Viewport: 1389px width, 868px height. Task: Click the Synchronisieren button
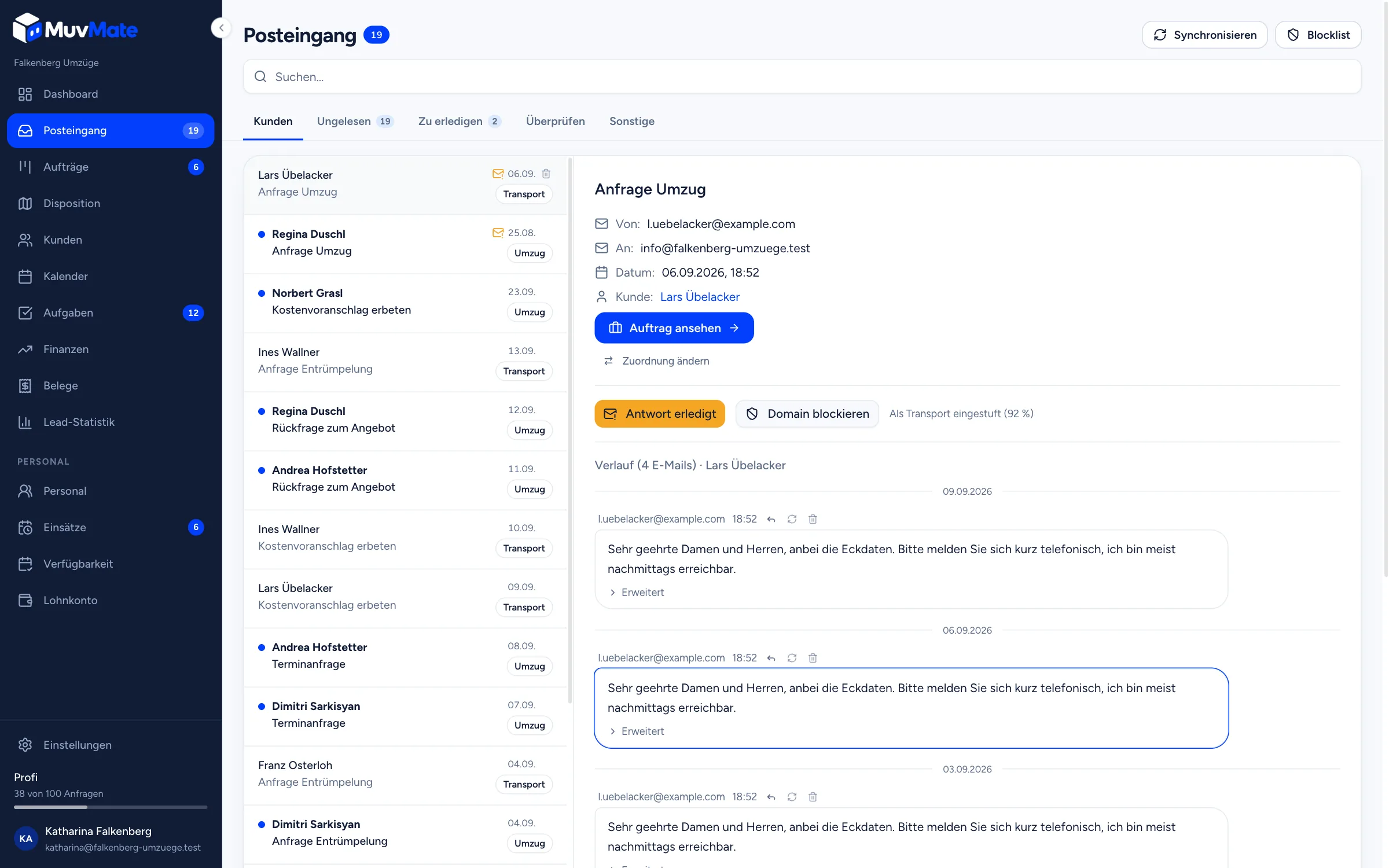tap(1204, 35)
